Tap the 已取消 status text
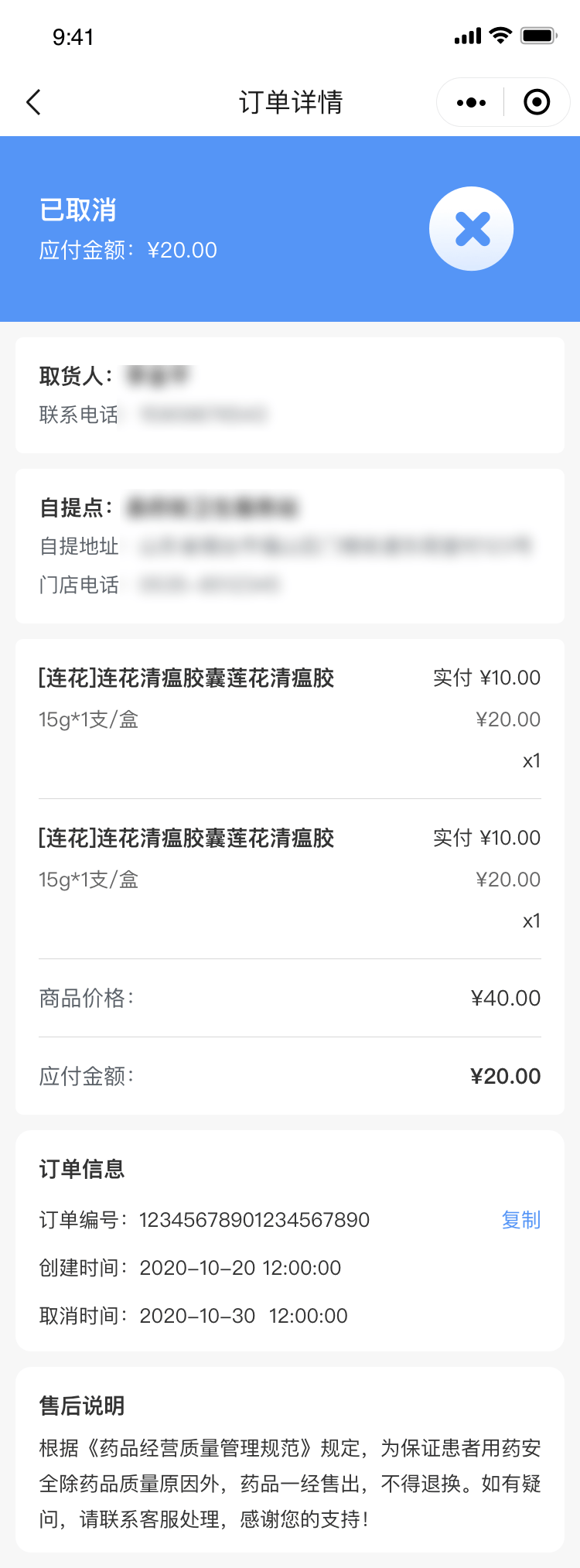580x1568 pixels. tap(78, 210)
